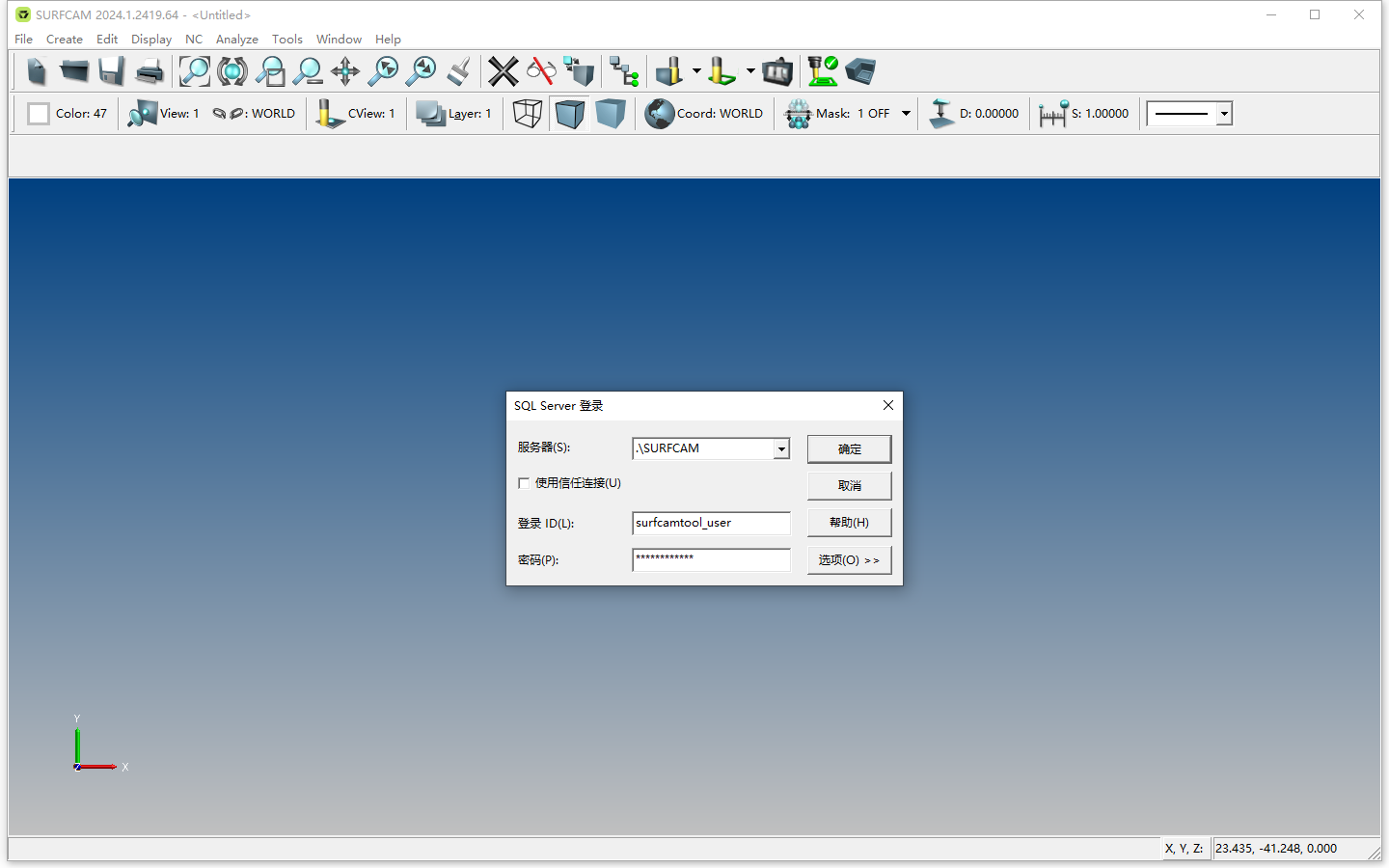
Task: Click the 登录 ID field
Action: (x=711, y=523)
